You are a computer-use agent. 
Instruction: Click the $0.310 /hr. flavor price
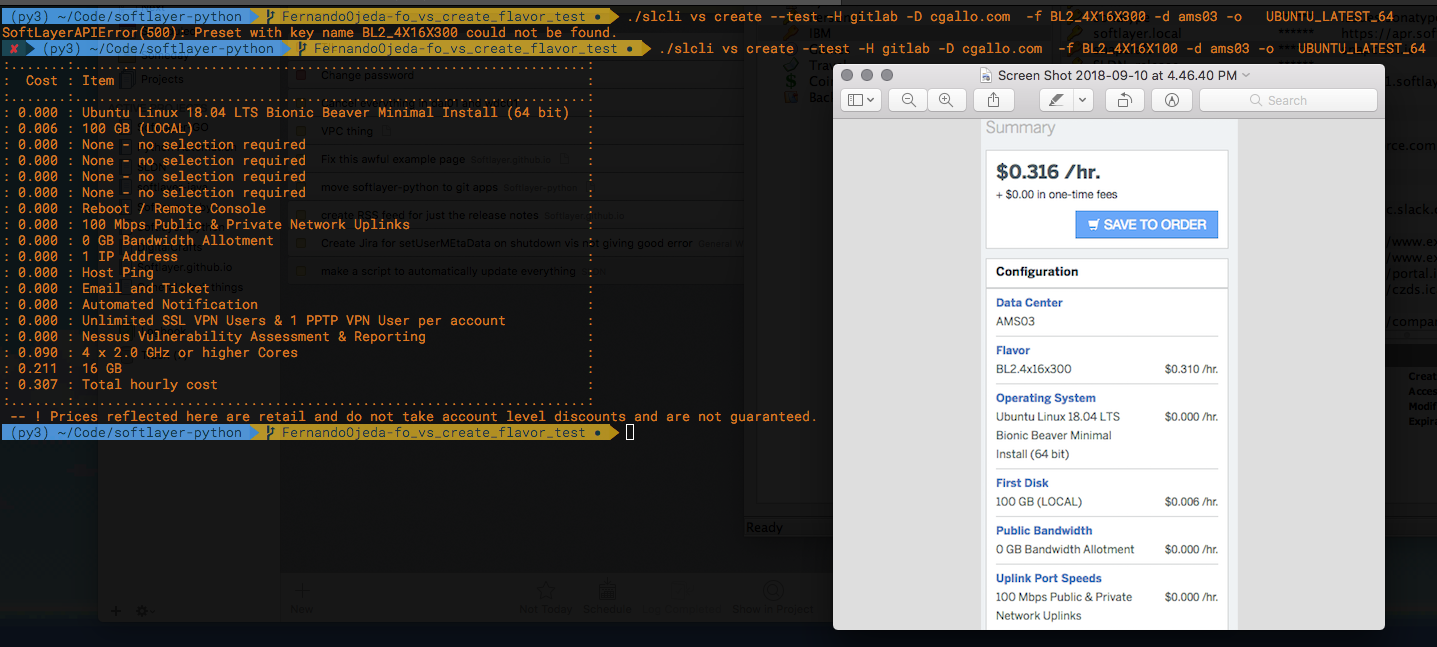(x=1191, y=369)
